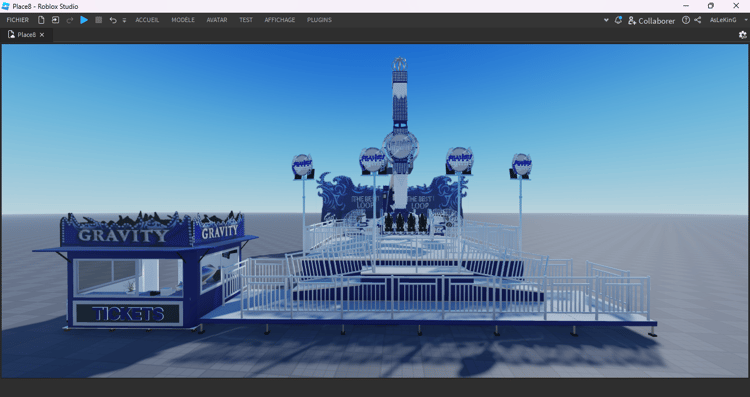This screenshot has height=397, width=750.
Task: Open viewport settings gear icon
Action: 742,34
